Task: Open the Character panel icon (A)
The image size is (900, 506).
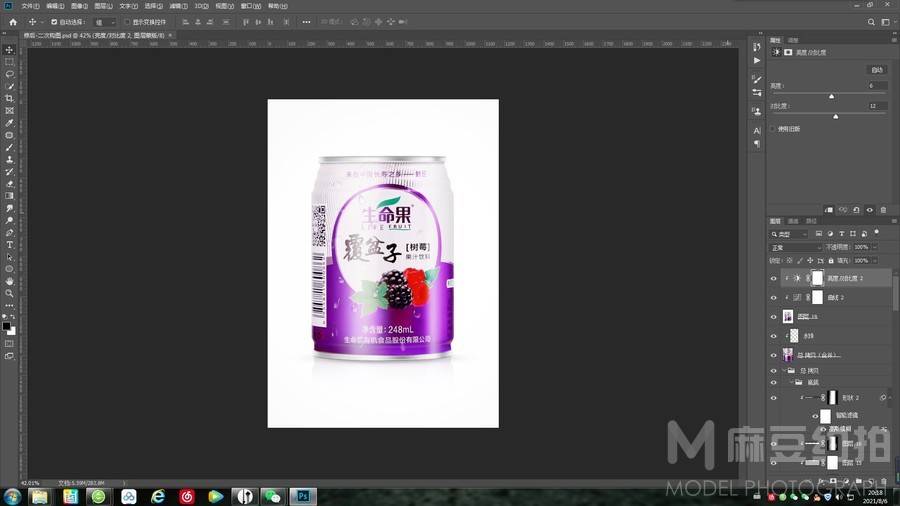Action: tap(757, 131)
